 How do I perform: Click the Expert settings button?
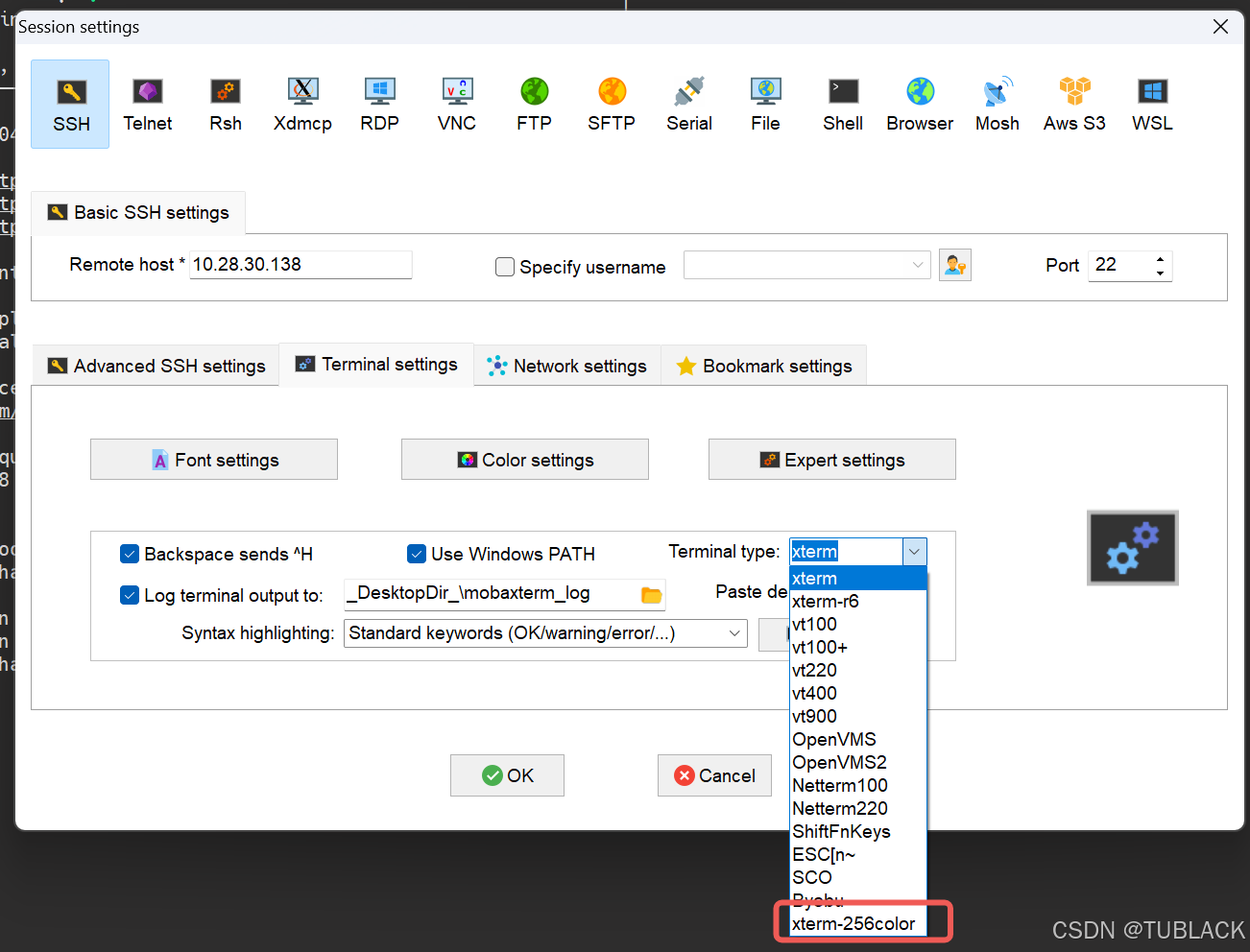click(x=831, y=459)
